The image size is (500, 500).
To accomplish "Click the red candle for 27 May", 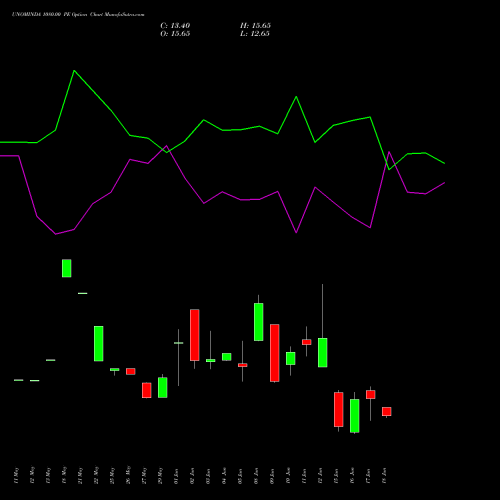I will pyautogui.click(x=147, y=390).
